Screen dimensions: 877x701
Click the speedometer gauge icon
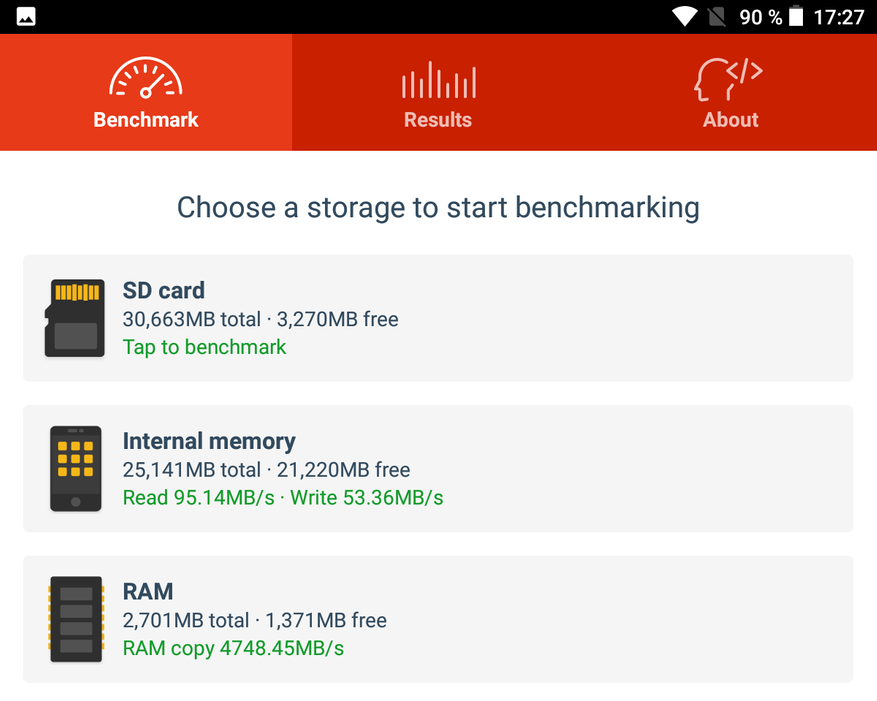click(x=145, y=78)
